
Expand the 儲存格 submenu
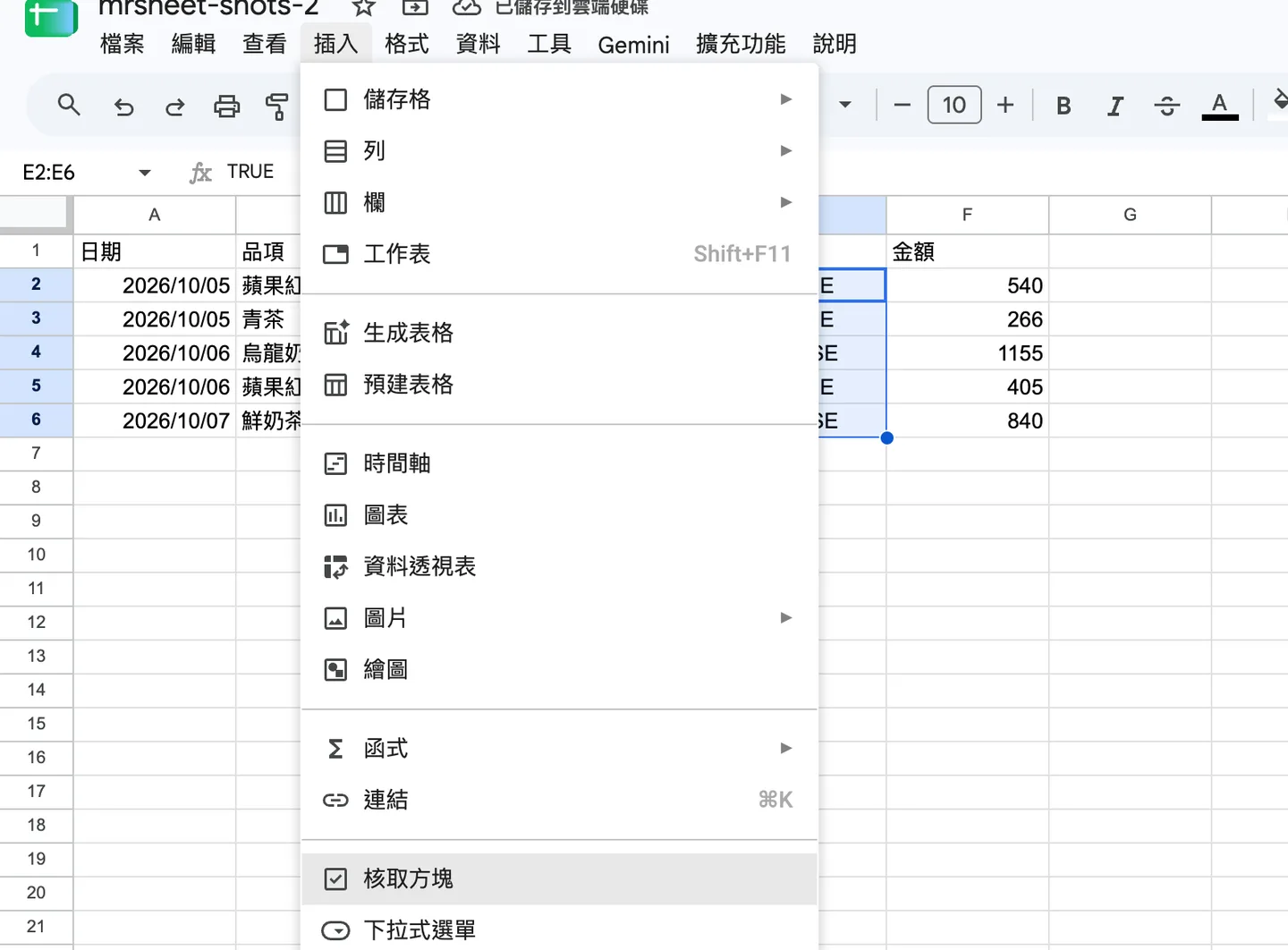click(x=786, y=99)
